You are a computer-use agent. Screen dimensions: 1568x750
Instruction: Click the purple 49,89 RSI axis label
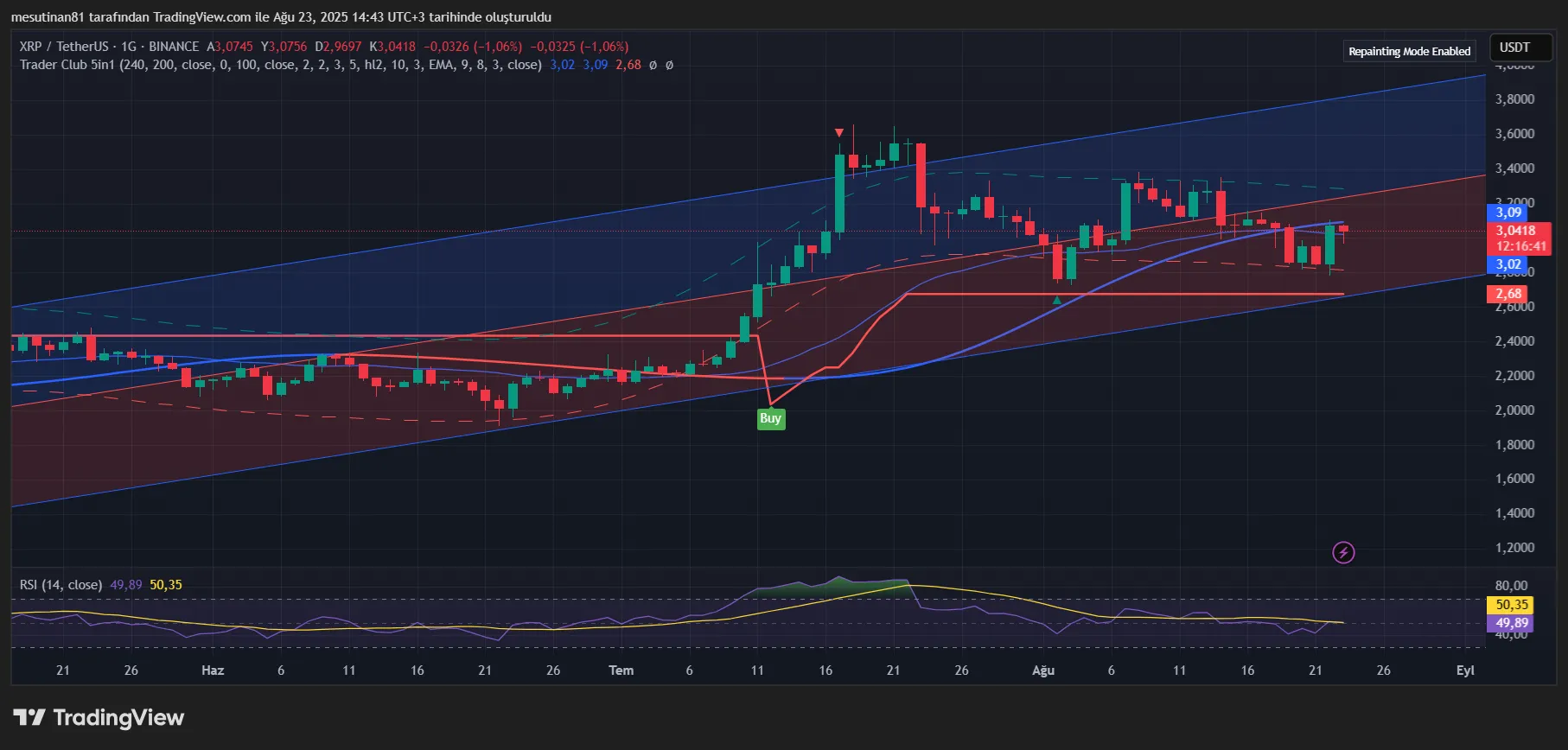click(1512, 622)
